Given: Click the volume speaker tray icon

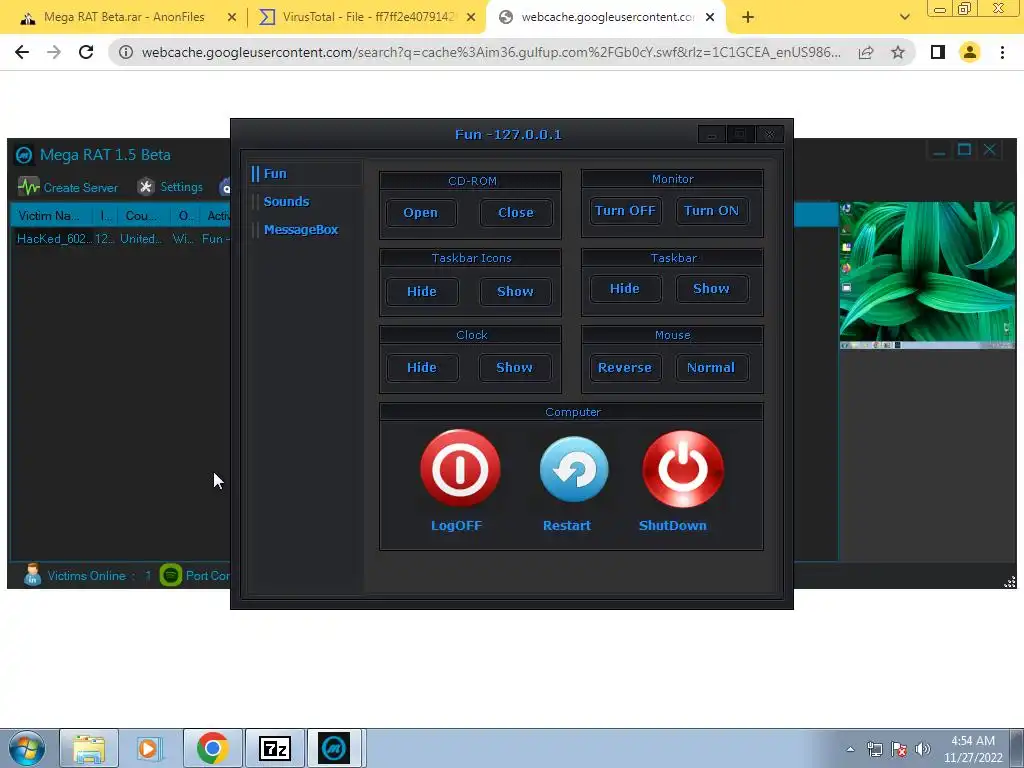Looking at the screenshot, I should point(923,749).
